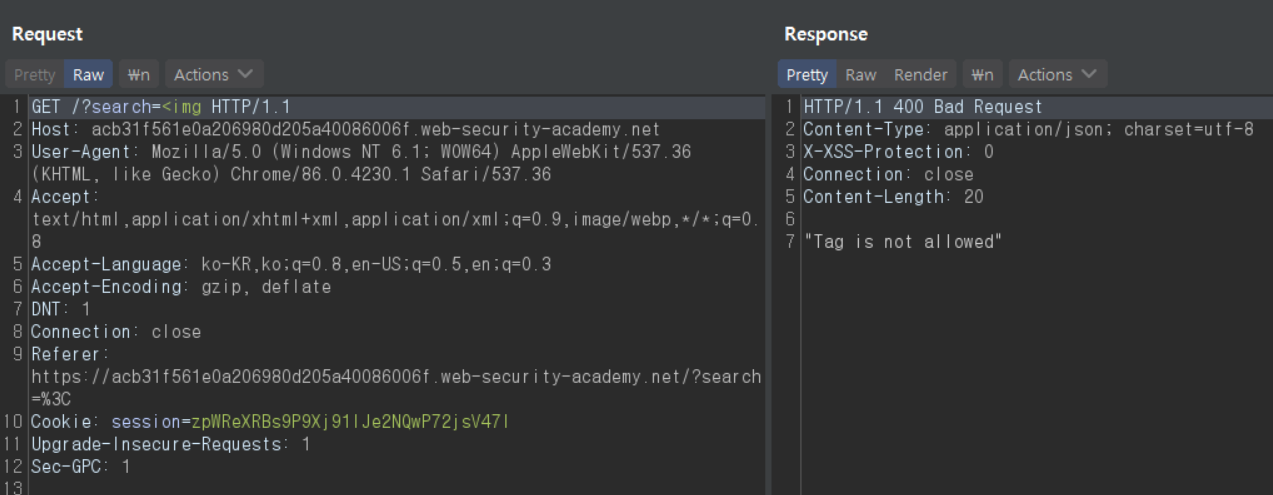Click the User-Agent header name in the request
Image resolution: width=1273 pixels, height=495 pixels.
pyautogui.click(x=78, y=152)
